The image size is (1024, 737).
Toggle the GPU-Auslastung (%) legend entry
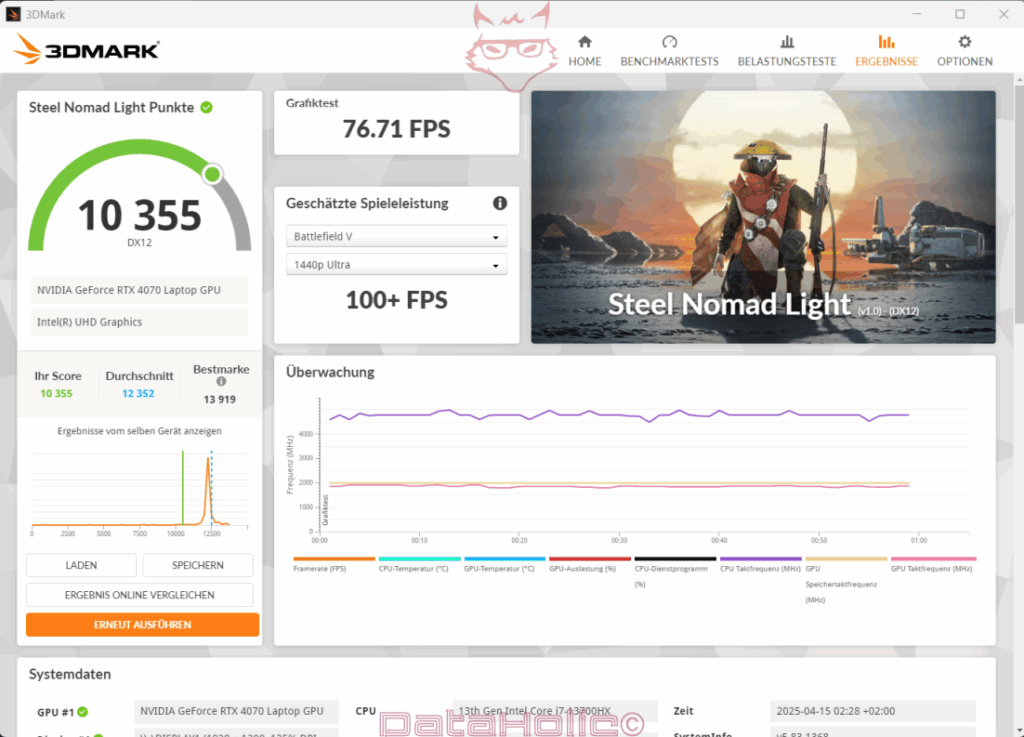pyautogui.click(x=590, y=564)
